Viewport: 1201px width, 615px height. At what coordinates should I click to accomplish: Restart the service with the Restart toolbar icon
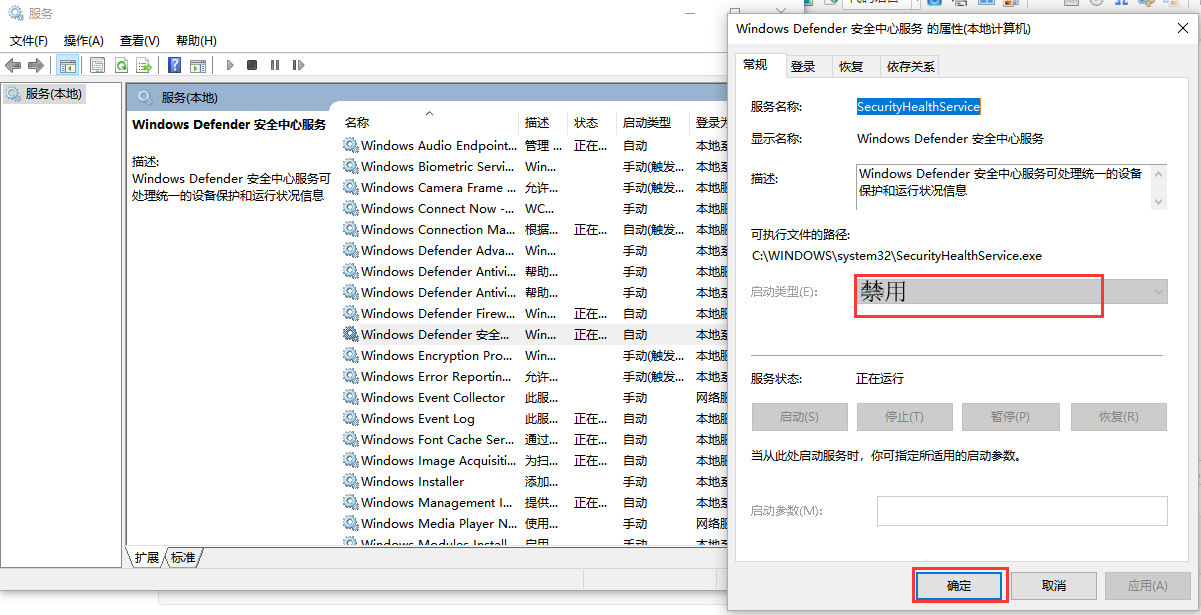pos(298,65)
